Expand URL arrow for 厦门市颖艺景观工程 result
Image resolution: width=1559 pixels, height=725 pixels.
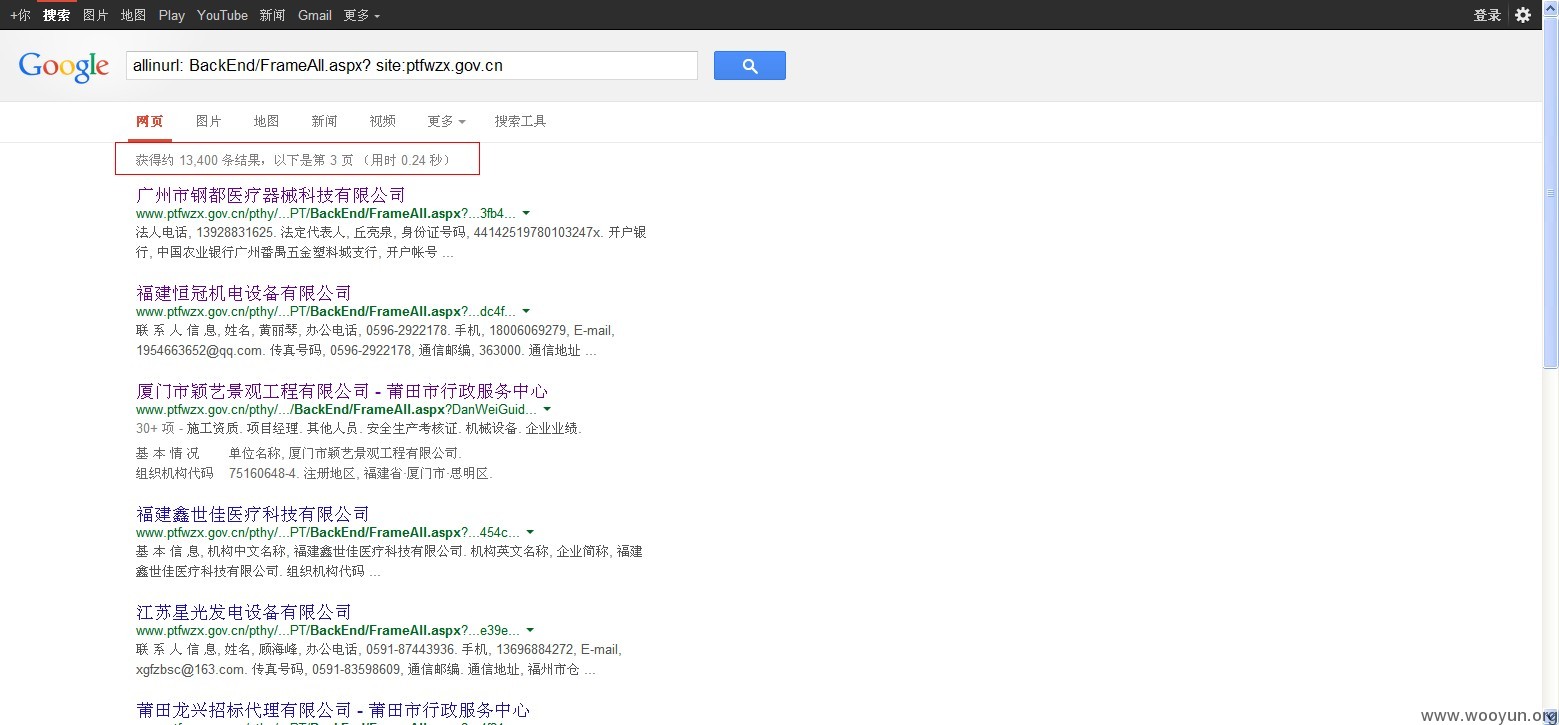547,409
